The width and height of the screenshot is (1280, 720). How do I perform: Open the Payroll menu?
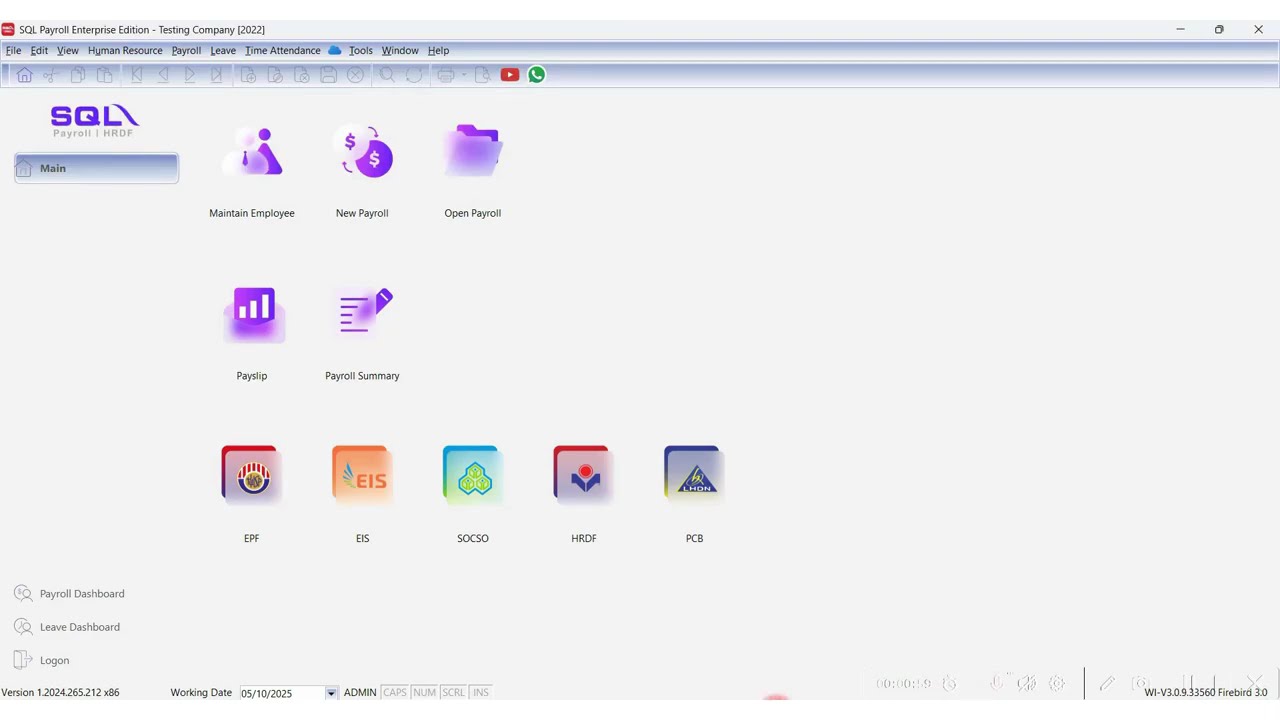(x=186, y=50)
